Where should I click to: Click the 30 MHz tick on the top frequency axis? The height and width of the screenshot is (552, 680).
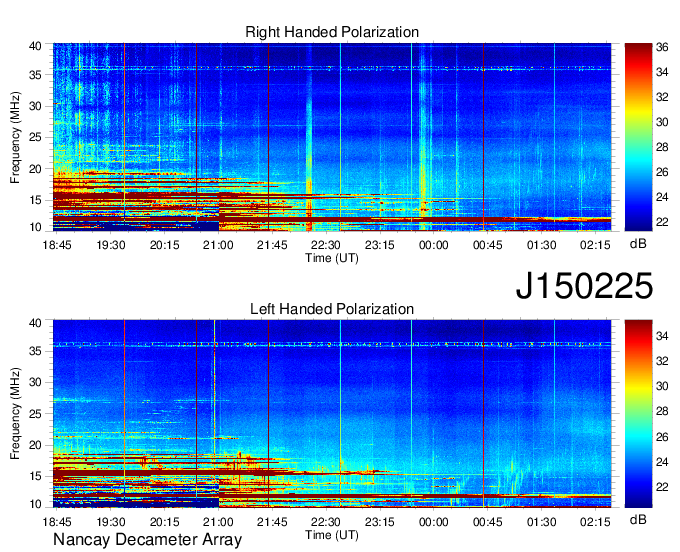pos(35,106)
